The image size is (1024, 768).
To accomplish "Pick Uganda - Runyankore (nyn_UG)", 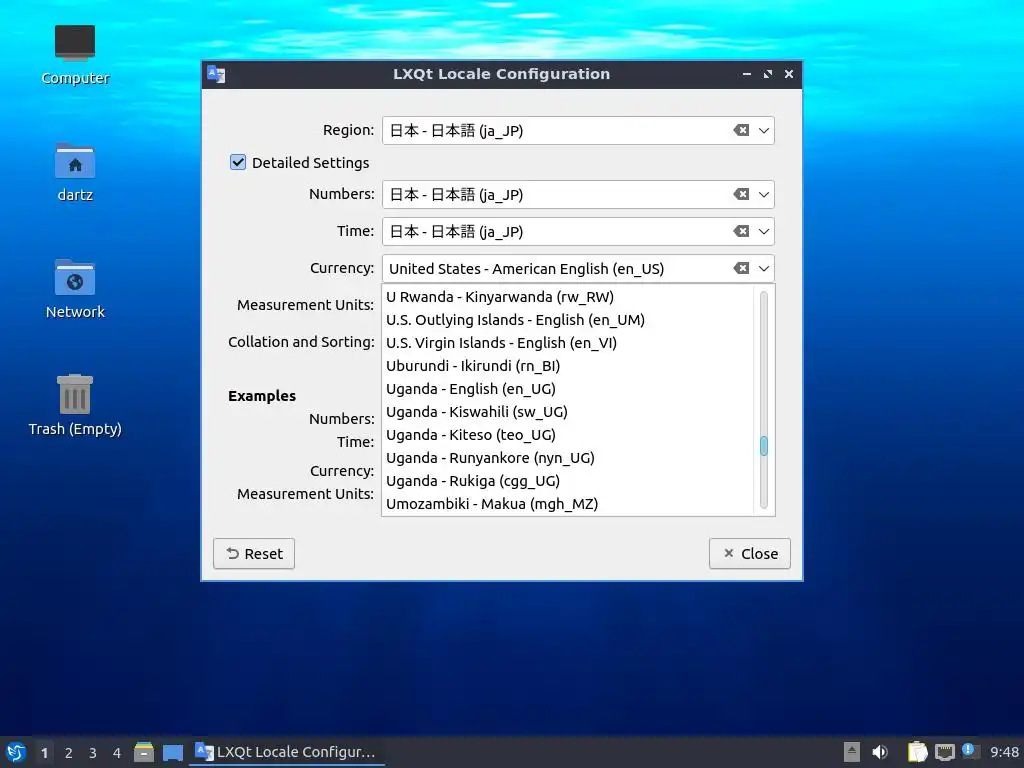I will [x=568, y=458].
